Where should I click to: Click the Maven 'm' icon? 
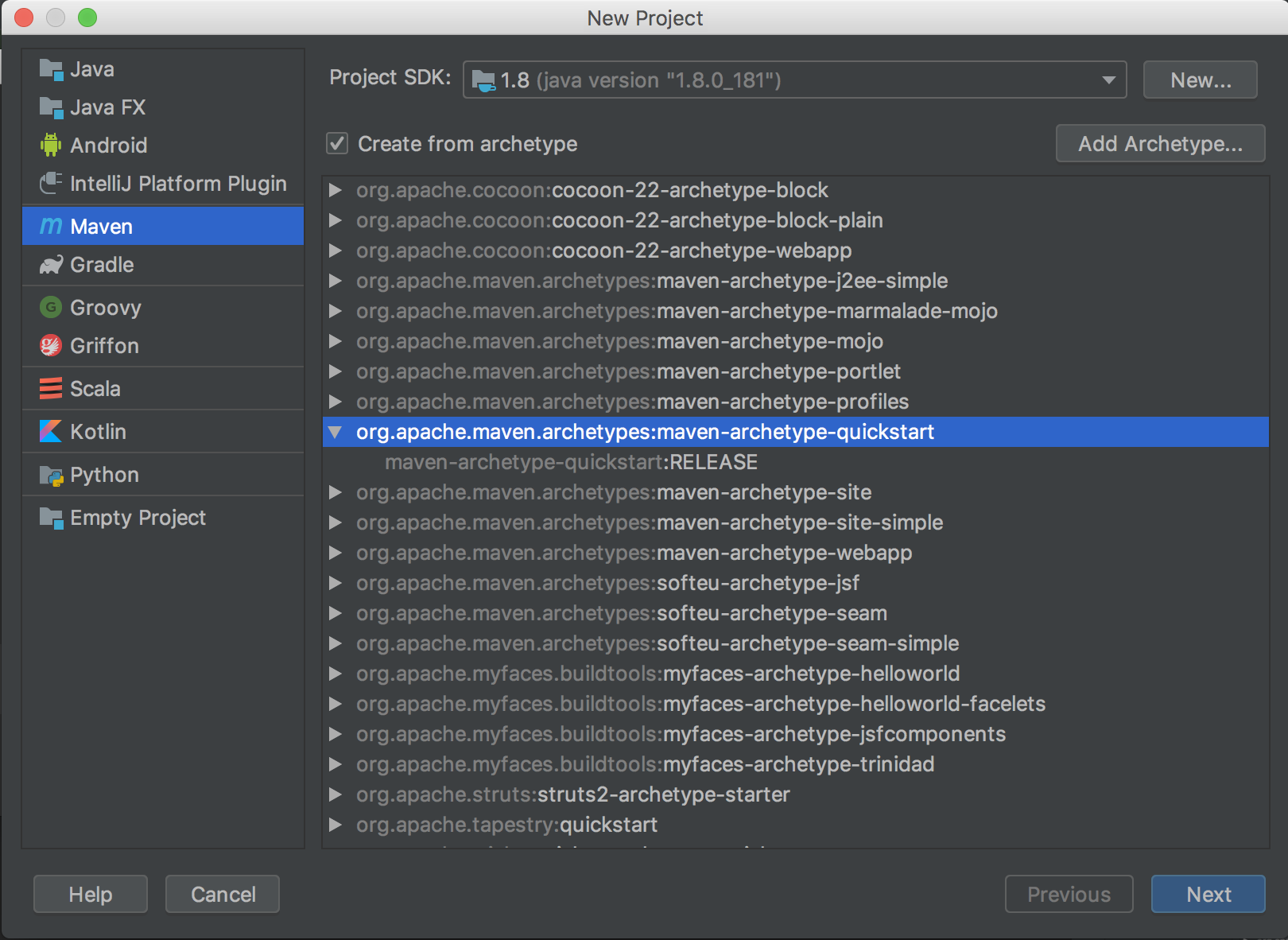pos(51,227)
